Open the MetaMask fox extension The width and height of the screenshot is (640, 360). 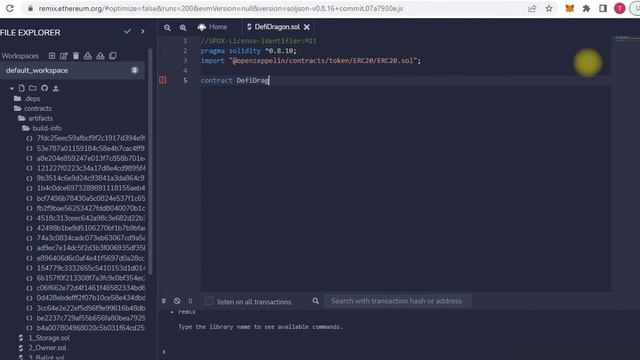point(569,9)
